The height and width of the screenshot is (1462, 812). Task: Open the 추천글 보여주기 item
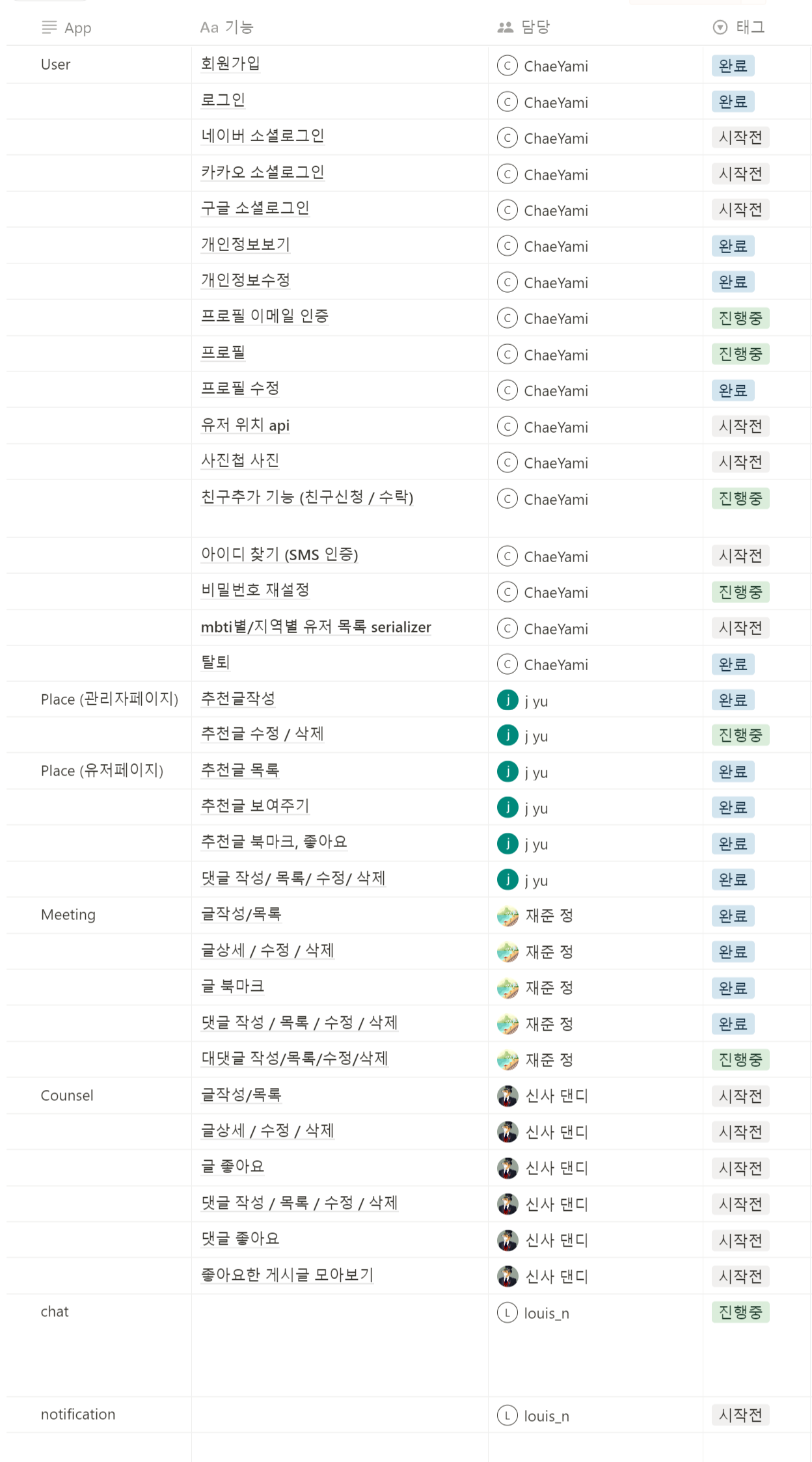pos(255,806)
